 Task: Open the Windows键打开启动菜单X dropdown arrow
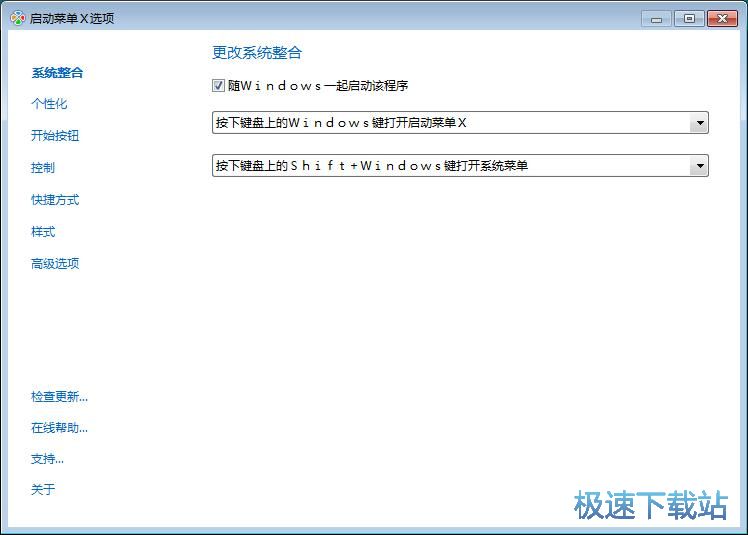699,123
